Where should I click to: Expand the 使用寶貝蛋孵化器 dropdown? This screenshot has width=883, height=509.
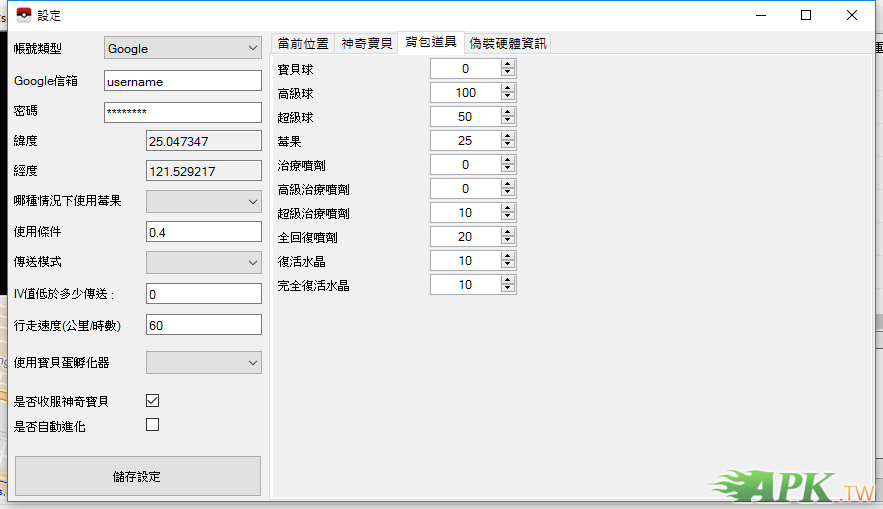(x=204, y=361)
